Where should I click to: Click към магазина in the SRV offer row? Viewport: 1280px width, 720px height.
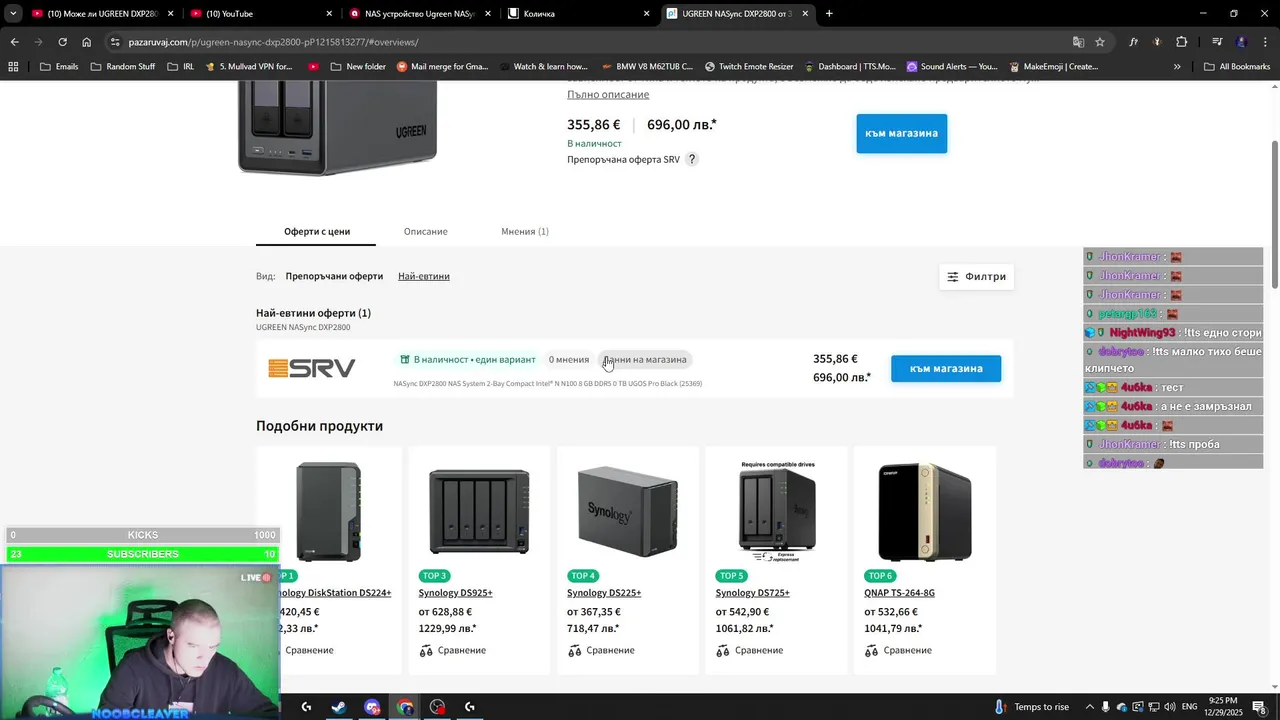click(x=946, y=368)
